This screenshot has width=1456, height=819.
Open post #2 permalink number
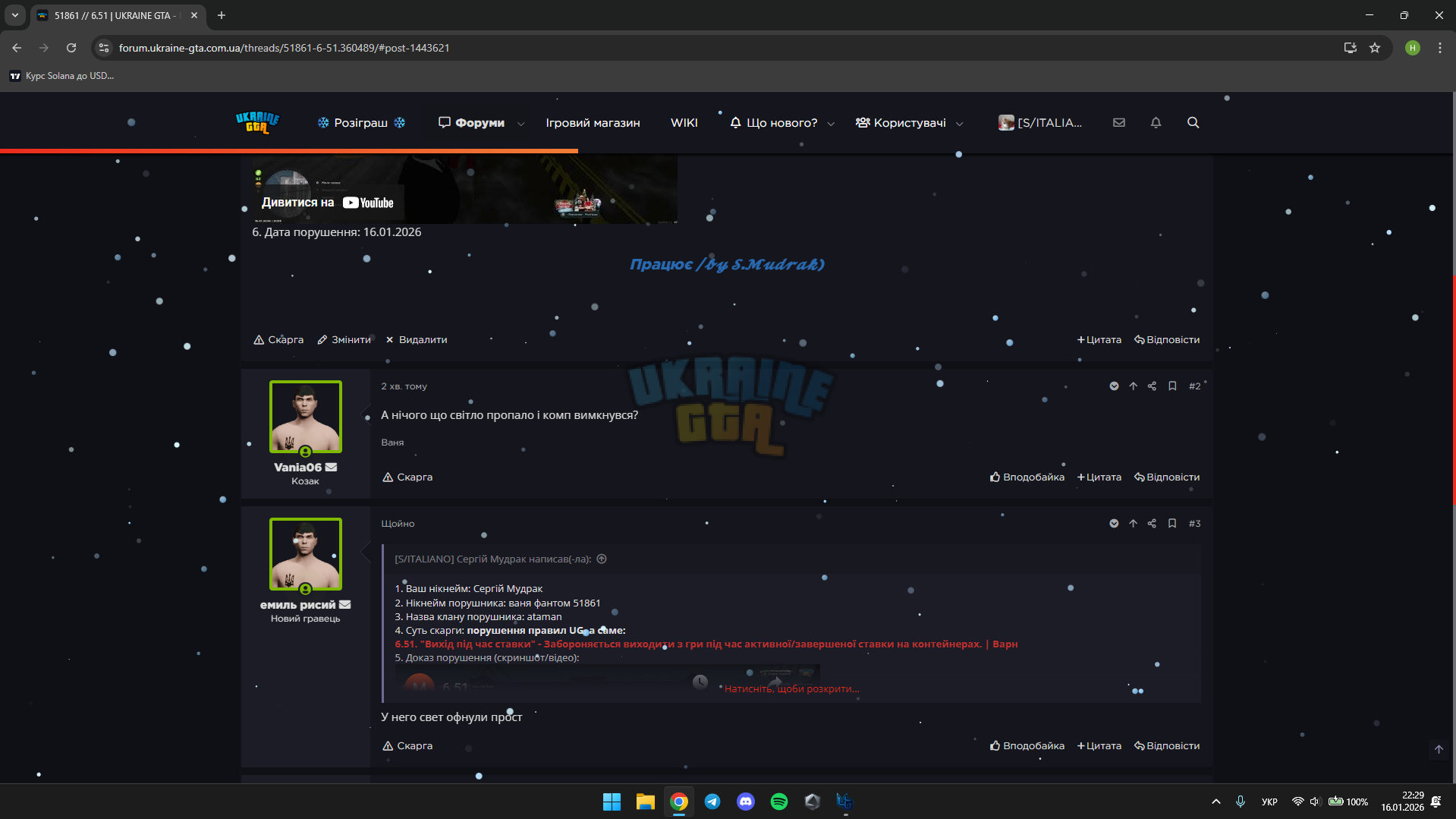tap(1195, 386)
